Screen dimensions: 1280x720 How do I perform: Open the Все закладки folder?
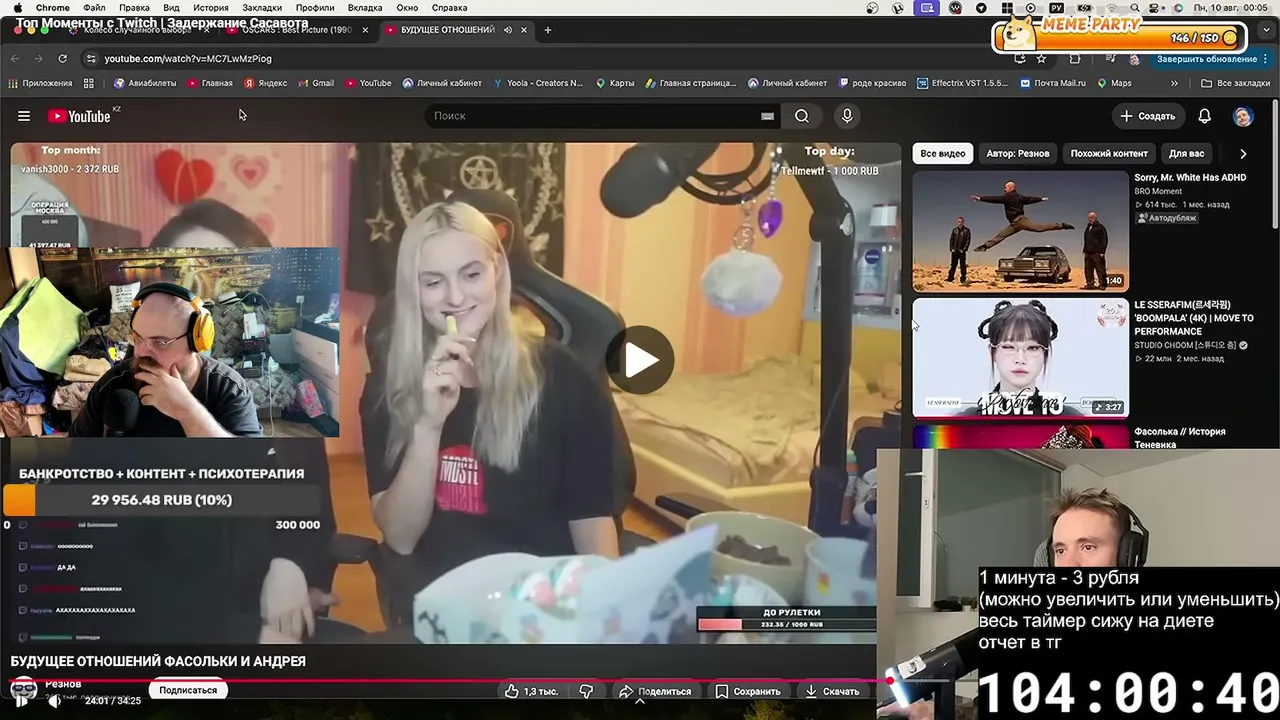coord(1236,83)
